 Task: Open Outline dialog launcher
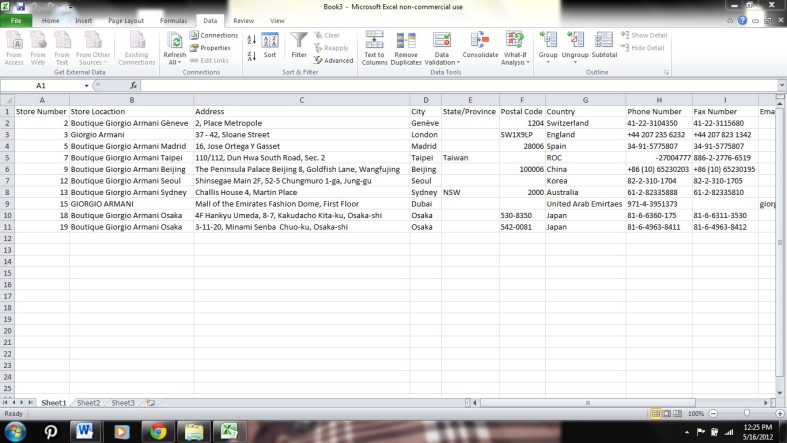click(667, 73)
